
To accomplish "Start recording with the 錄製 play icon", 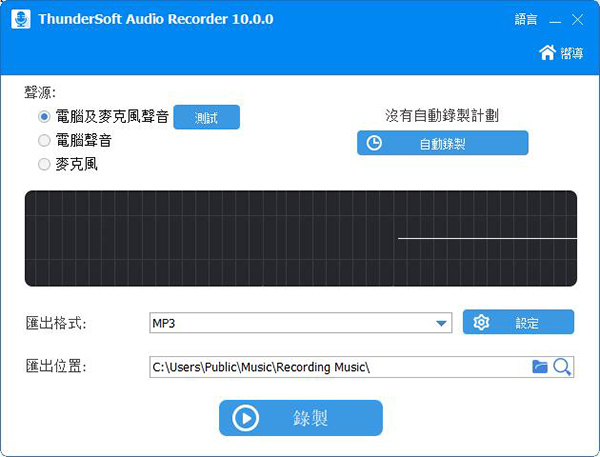I will pyautogui.click(x=246, y=418).
